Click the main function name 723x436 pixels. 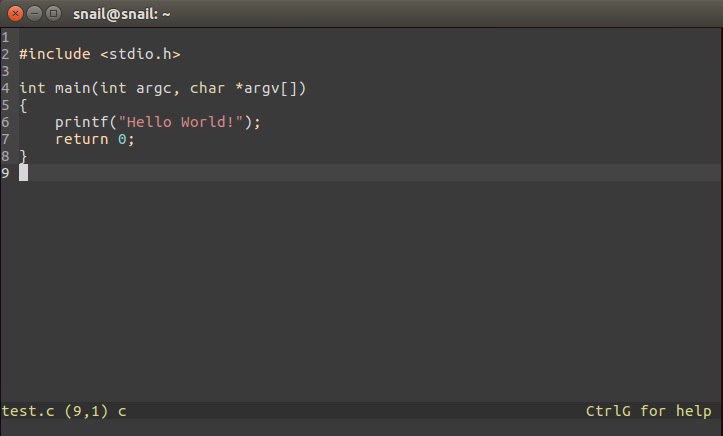click(72, 88)
